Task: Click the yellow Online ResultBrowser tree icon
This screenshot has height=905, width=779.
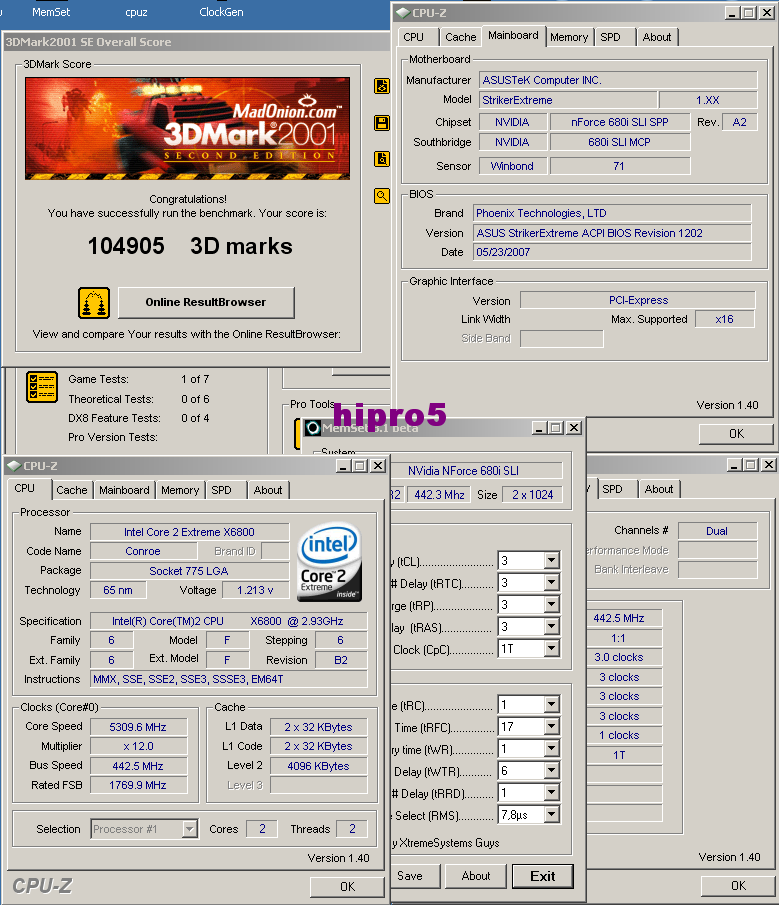Action: click(94, 303)
